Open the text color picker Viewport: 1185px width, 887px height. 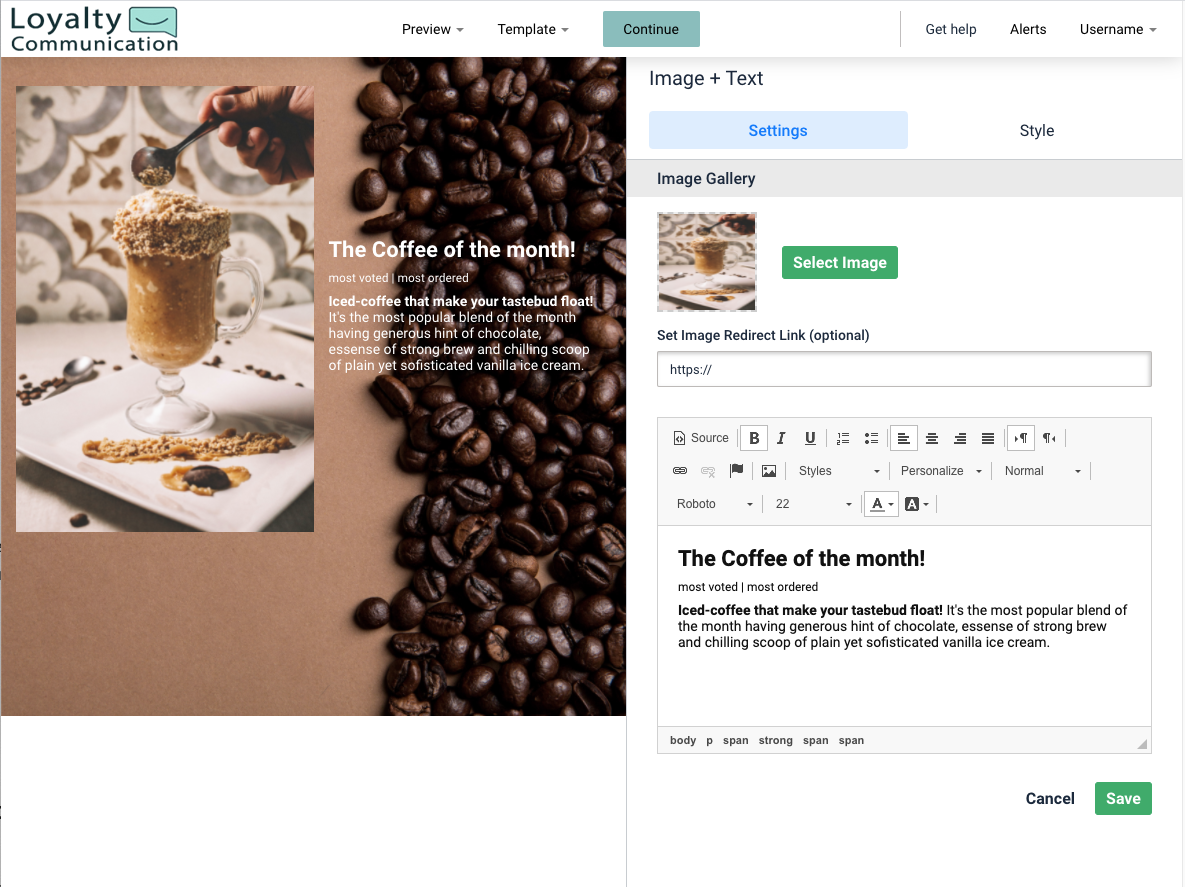coord(877,503)
